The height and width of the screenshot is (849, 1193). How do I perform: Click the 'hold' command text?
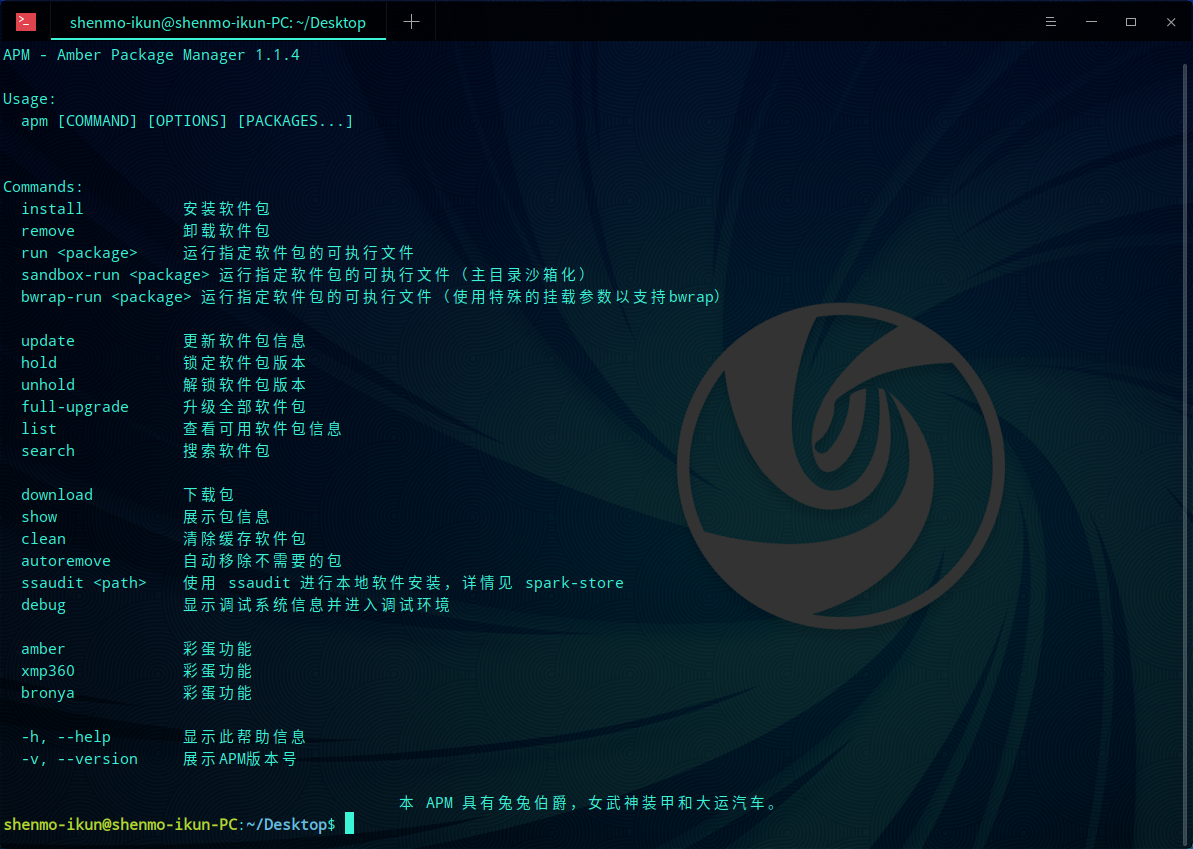click(39, 363)
